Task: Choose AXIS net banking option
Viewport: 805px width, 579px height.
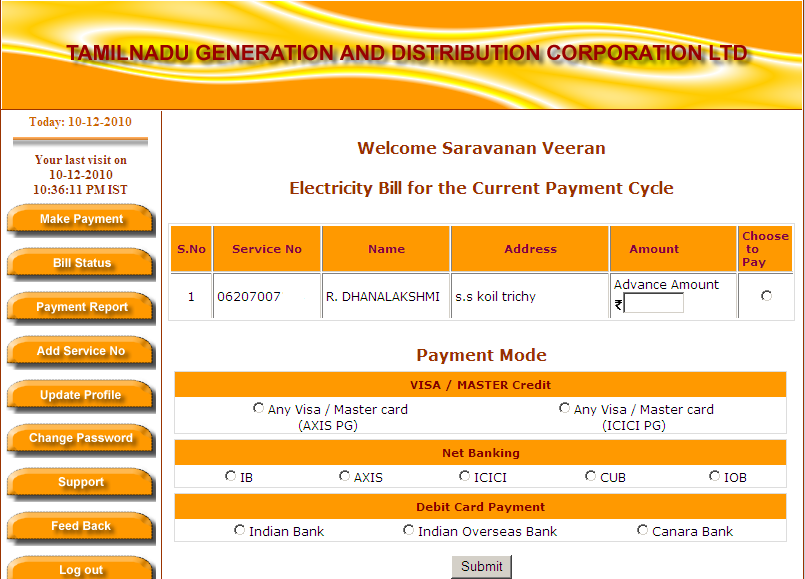Action: (344, 476)
